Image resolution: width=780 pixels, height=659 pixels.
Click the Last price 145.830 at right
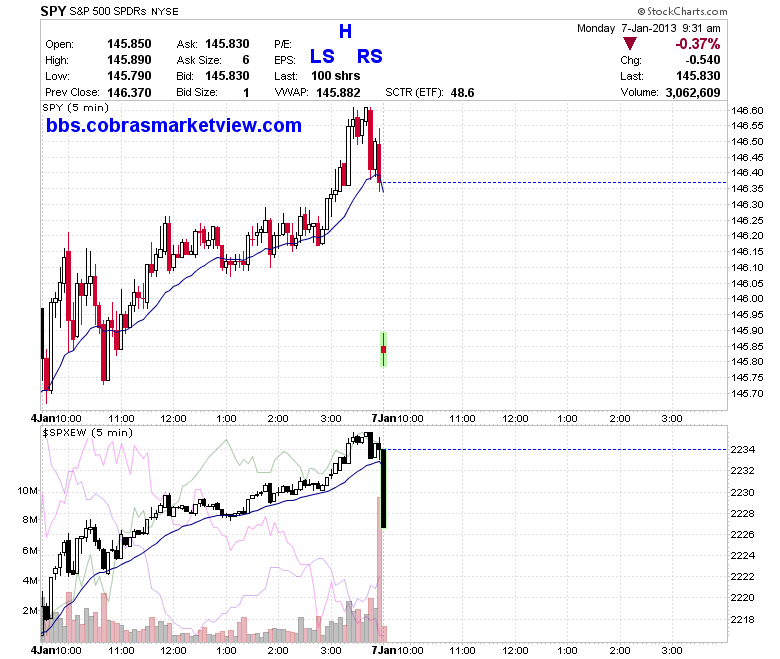(x=698, y=76)
